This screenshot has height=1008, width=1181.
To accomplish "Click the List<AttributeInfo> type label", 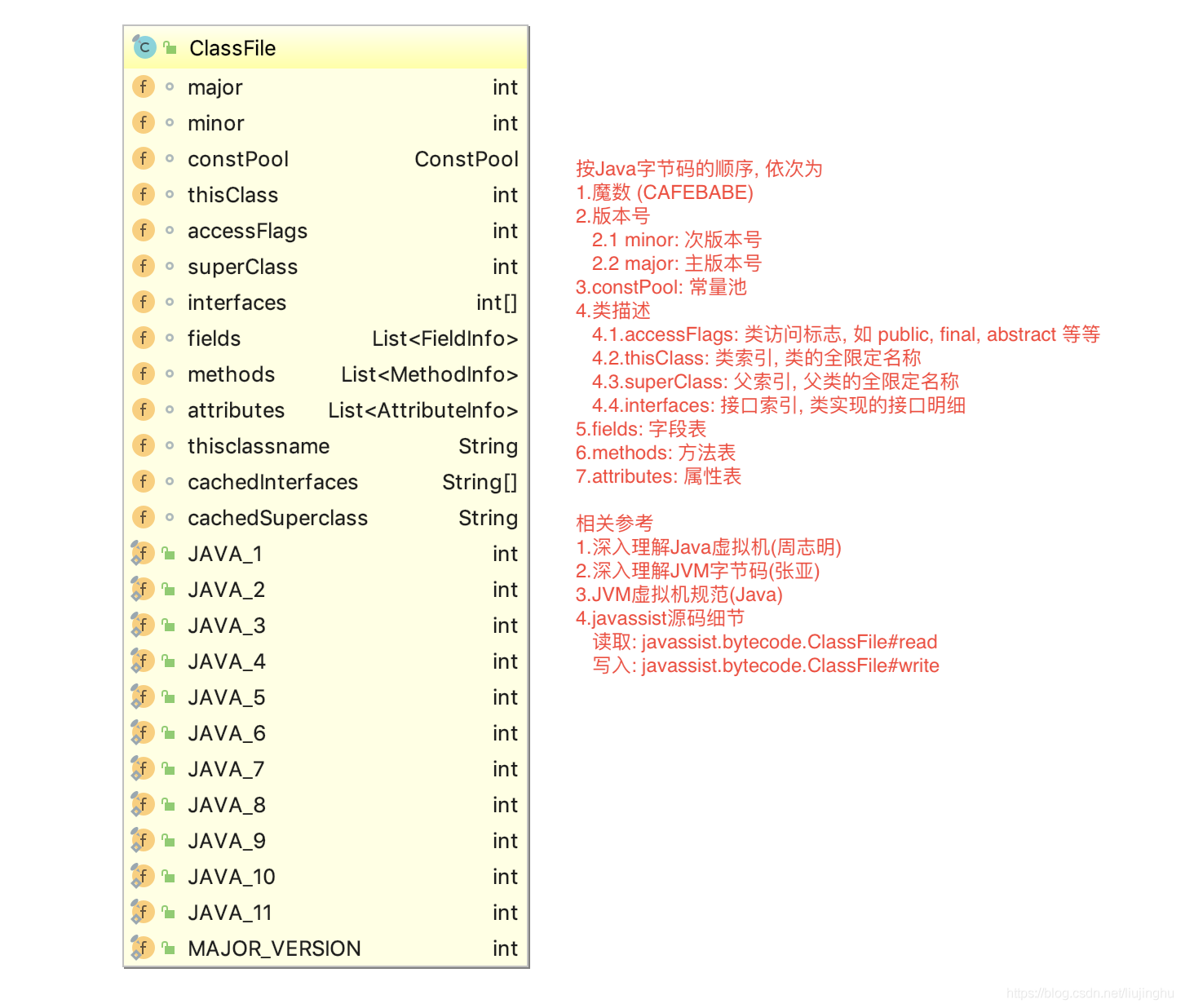I will (423, 410).
